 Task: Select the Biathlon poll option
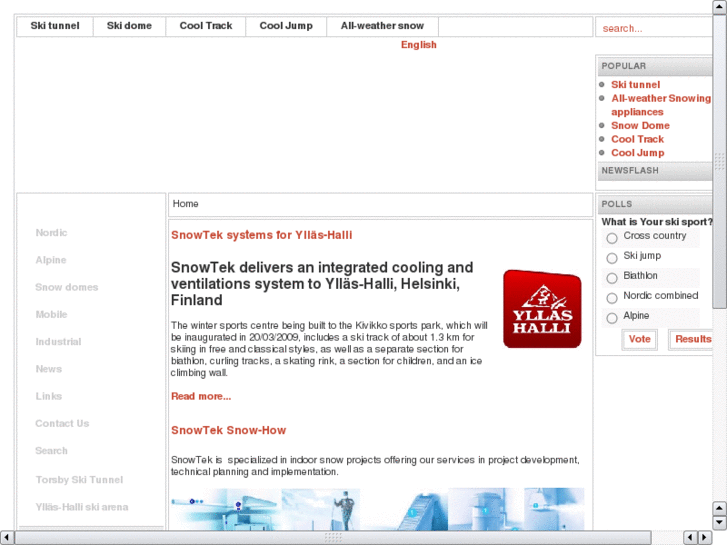(612, 278)
